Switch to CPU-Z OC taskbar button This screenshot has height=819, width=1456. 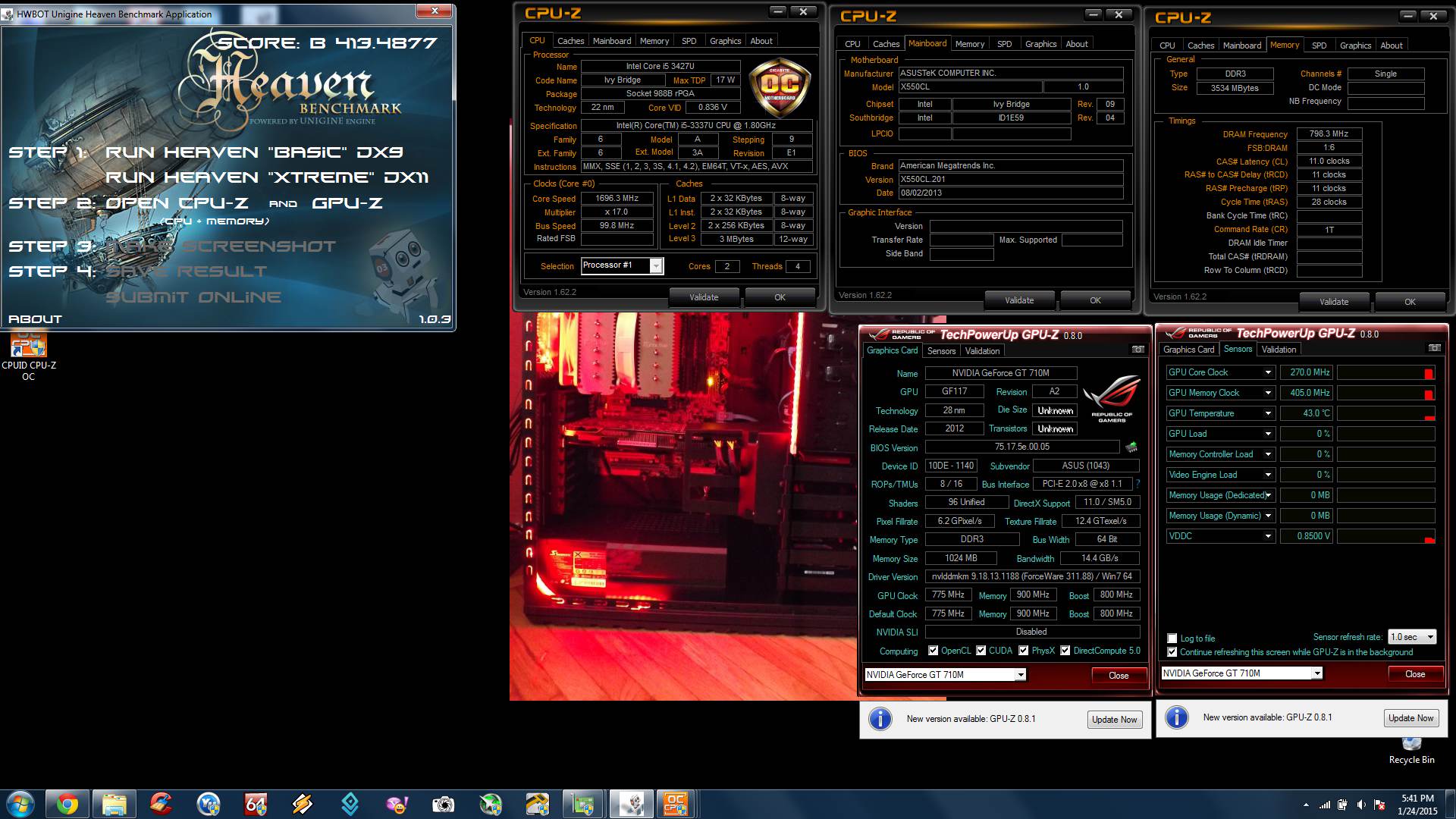(675, 804)
